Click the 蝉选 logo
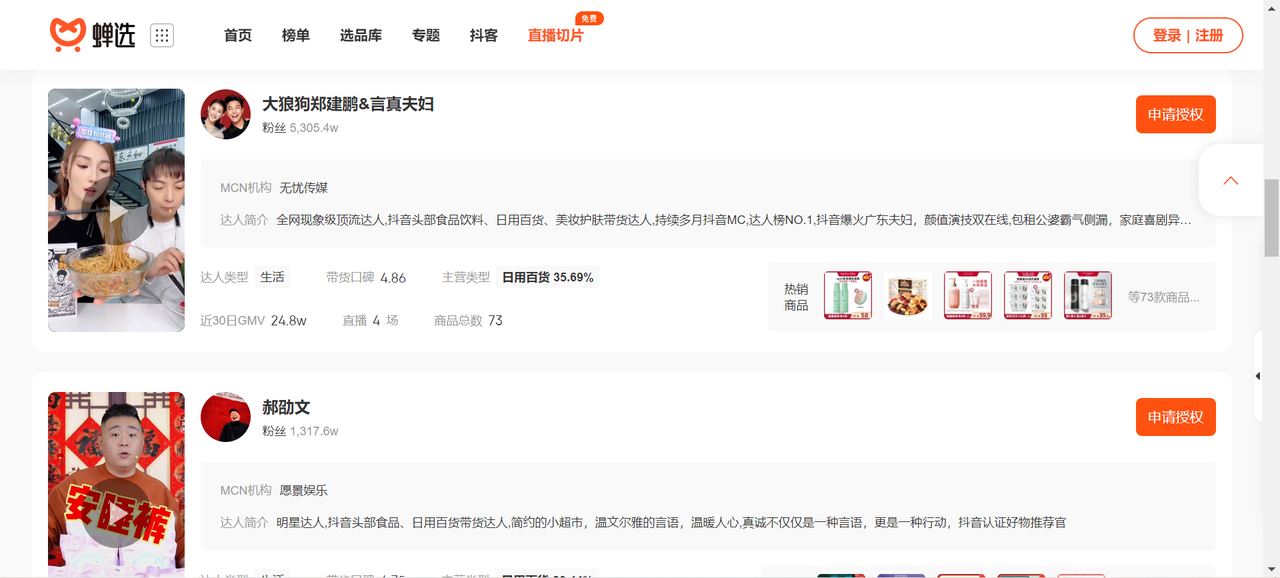The image size is (1280, 578). [x=92, y=35]
